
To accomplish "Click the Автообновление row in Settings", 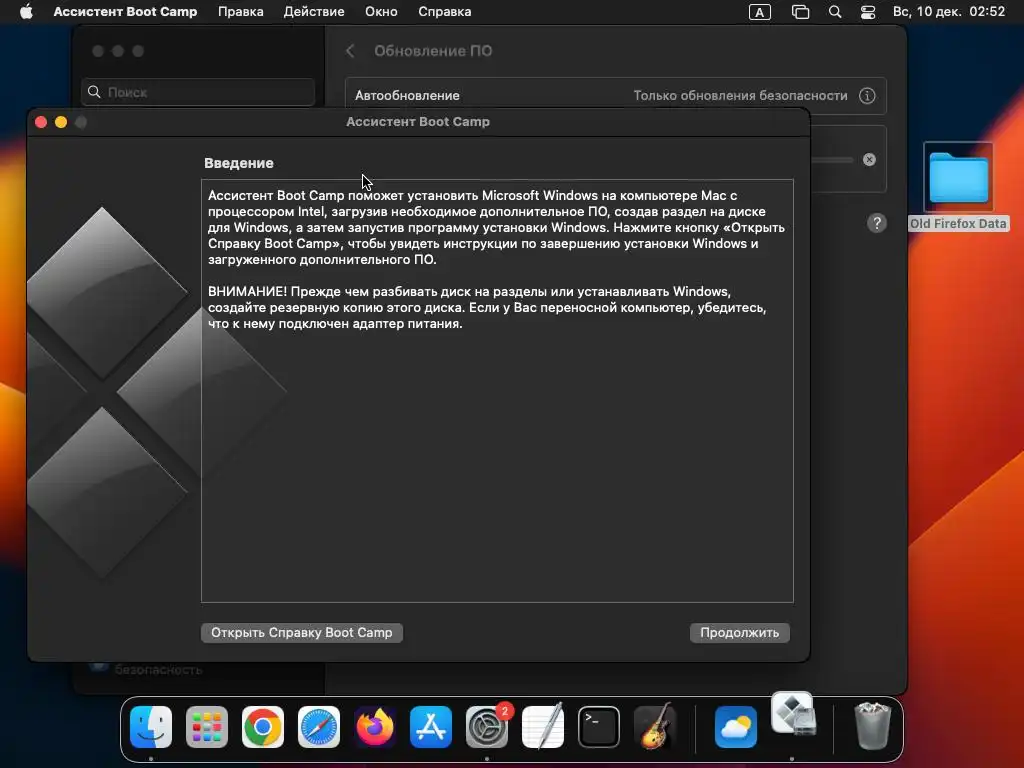I will [615, 95].
